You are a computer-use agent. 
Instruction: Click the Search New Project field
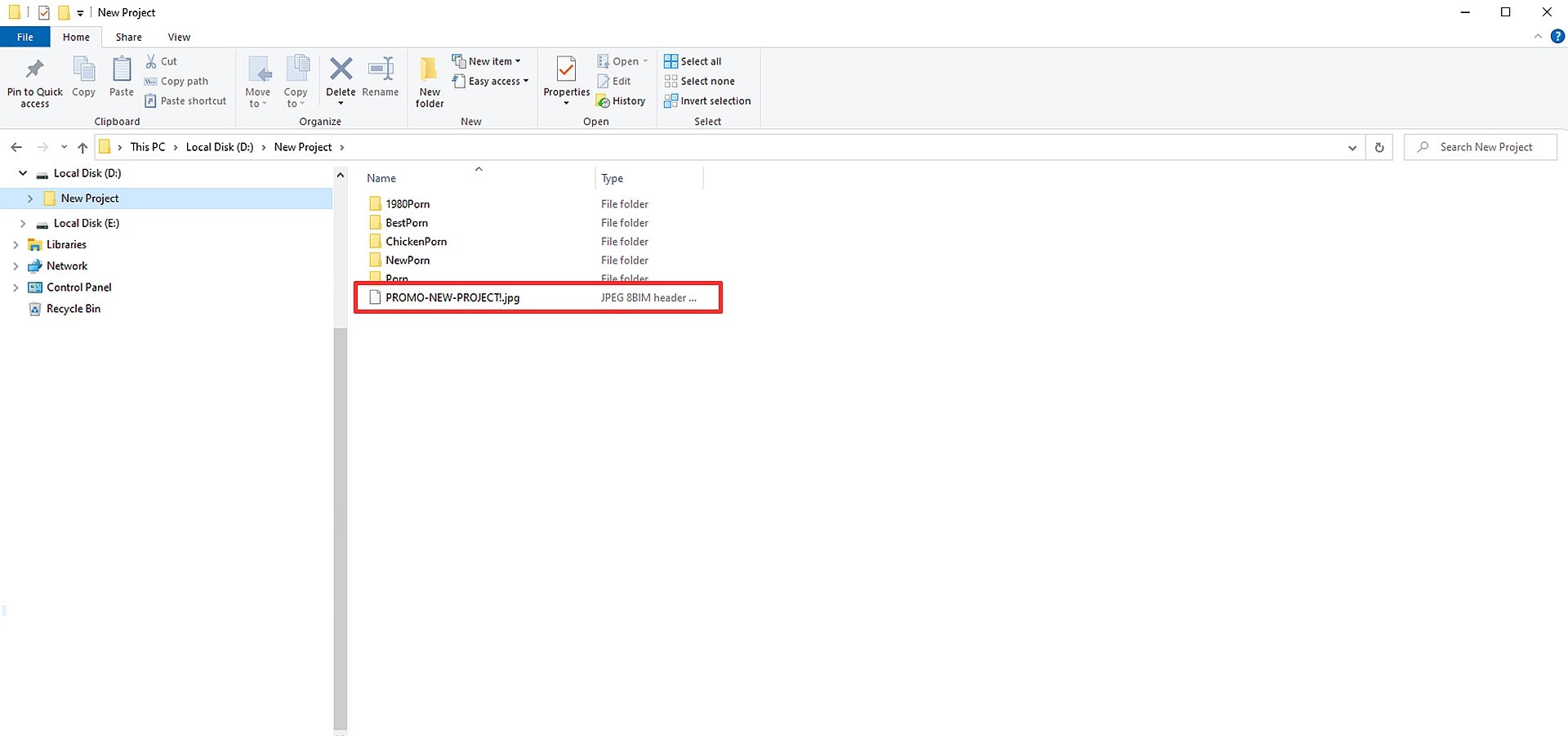pos(1480,147)
